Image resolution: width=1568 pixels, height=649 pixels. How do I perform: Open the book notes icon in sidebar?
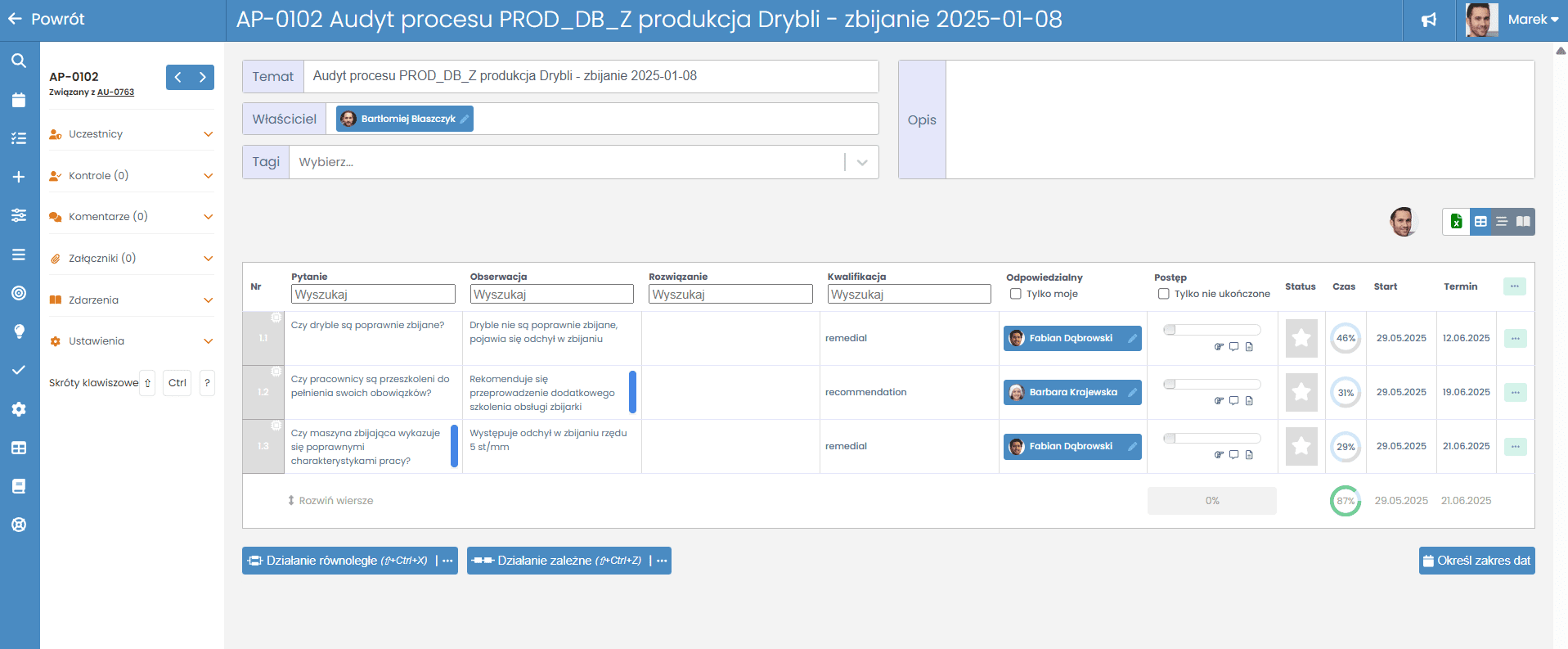coord(19,486)
